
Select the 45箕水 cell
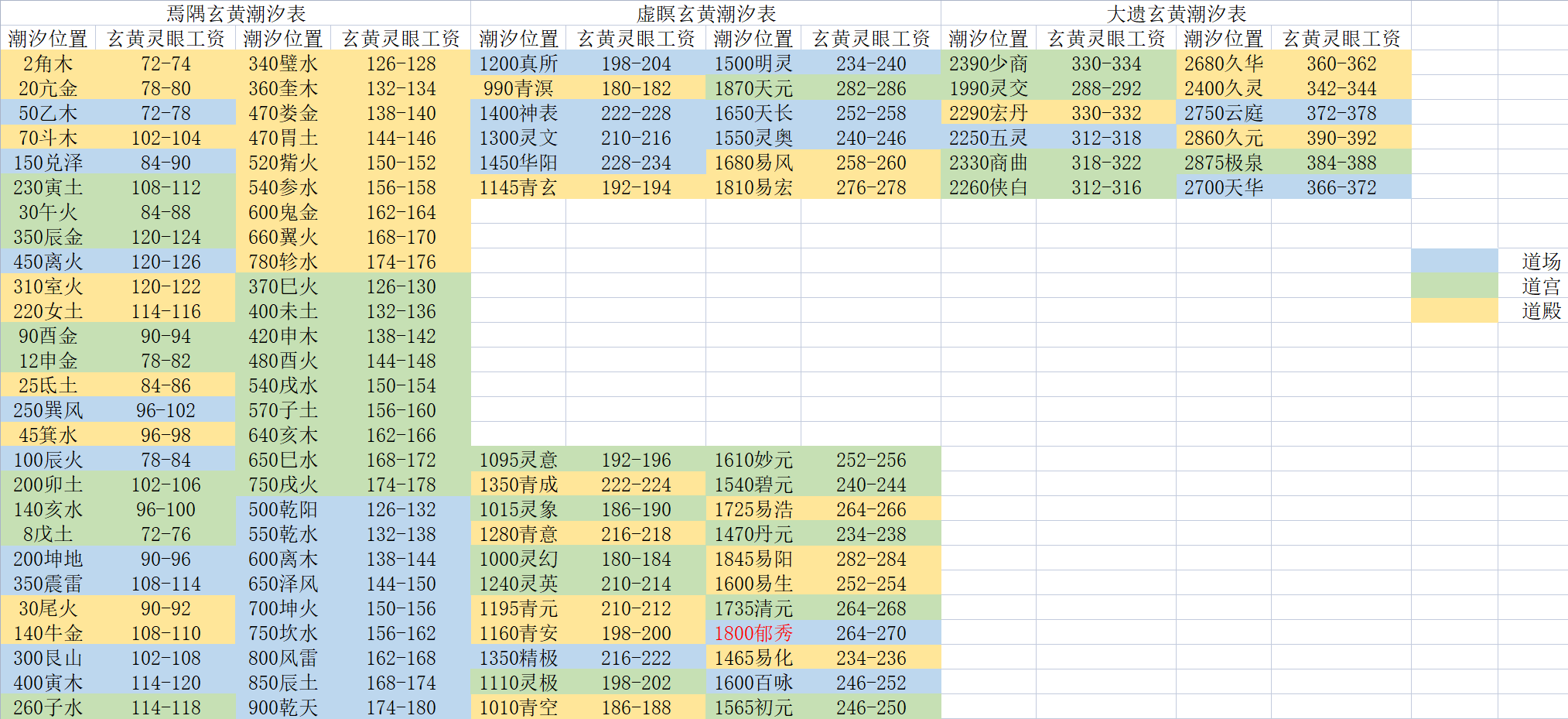(x=48, y=434)
